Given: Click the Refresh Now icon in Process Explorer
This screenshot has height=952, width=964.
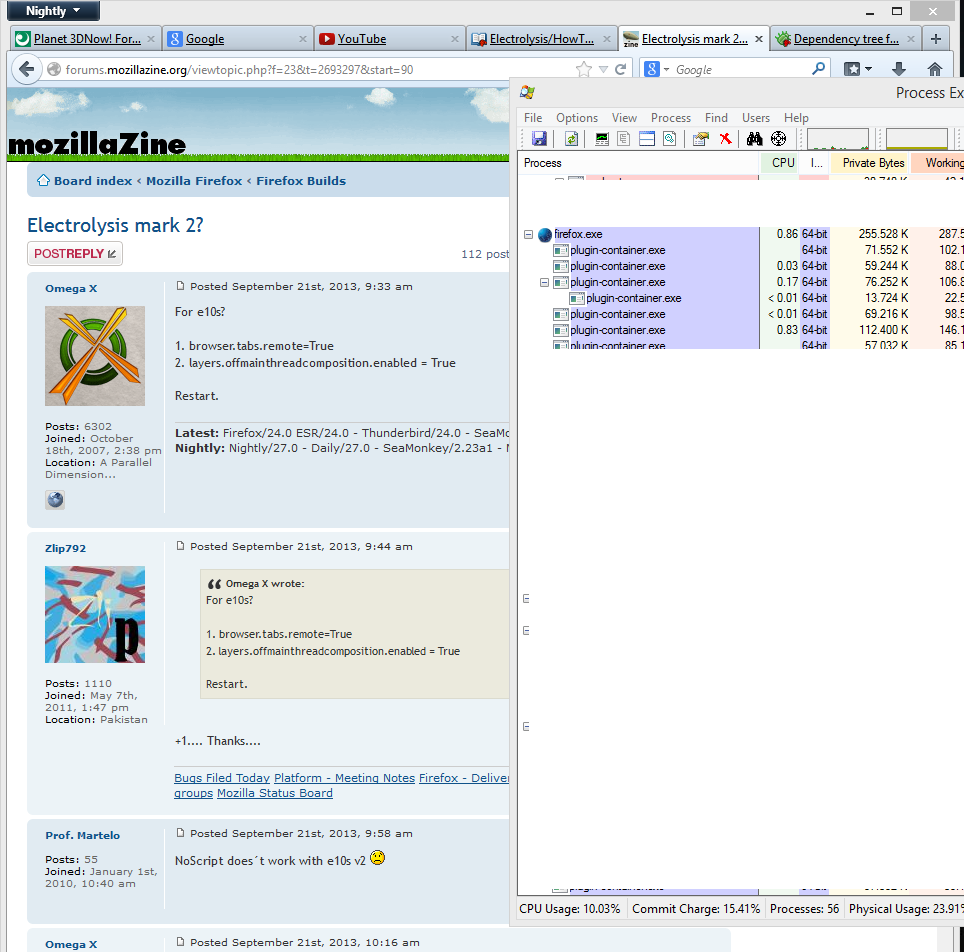Looking at the screenshot, I should pos(571,138).
